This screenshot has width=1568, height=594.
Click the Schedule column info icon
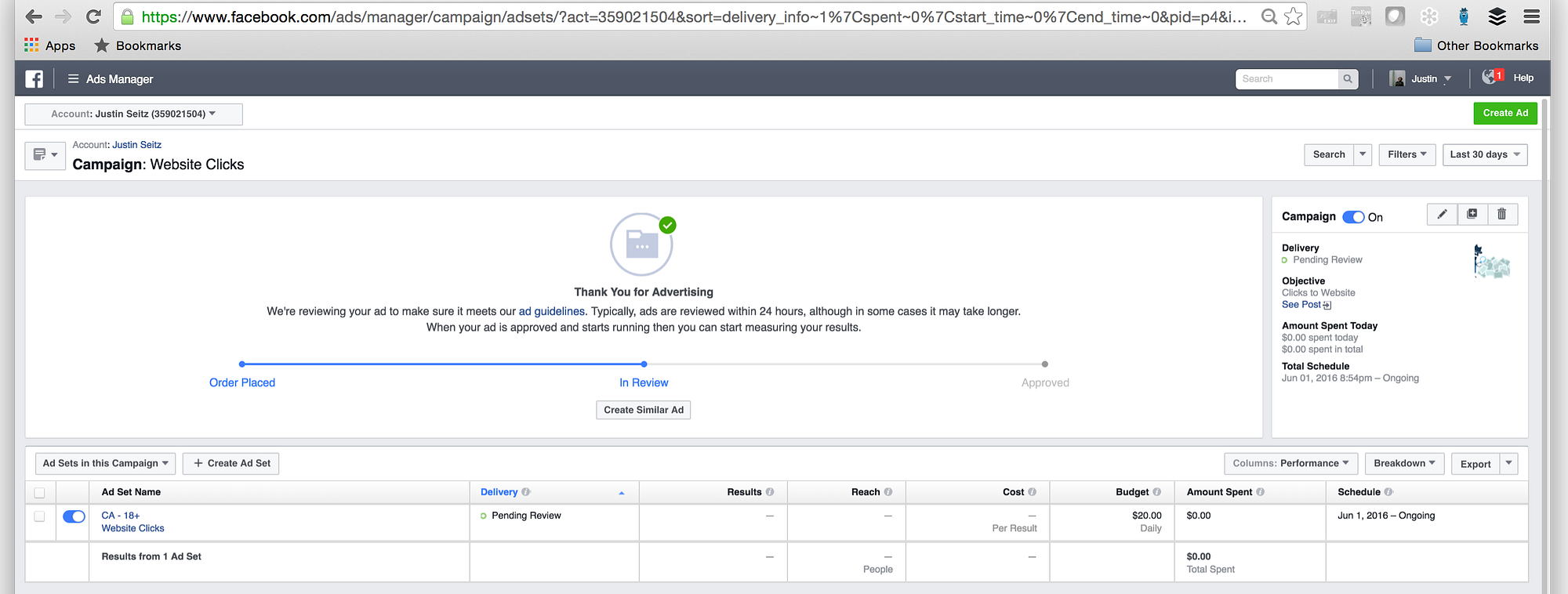[x=1388, y=492]
